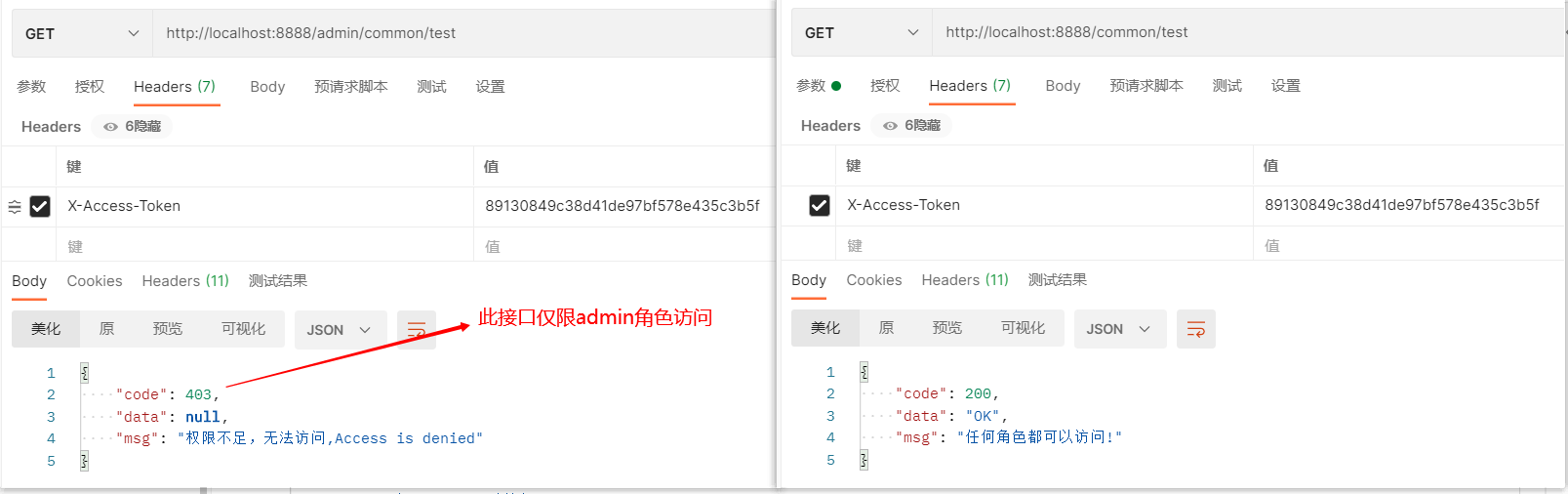Switch to 授权 tab in left request
This screenshot has width=1568, height=494.
coord(90,87)
